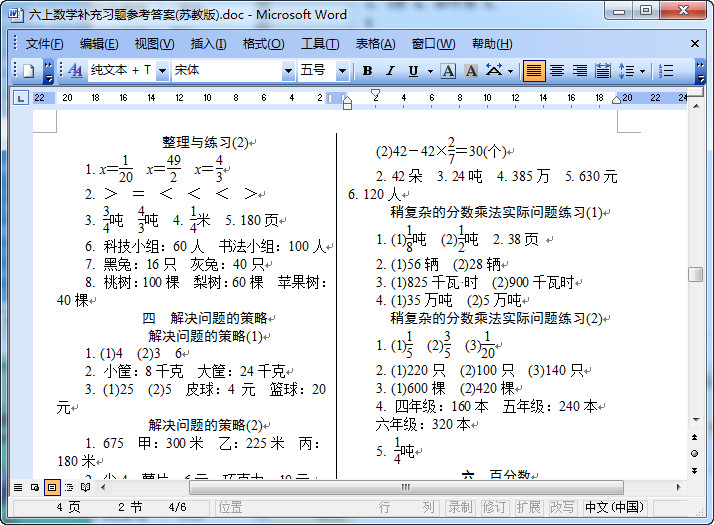Apply character shading button
The image size is (714, 525).
(x=471, y=71)
